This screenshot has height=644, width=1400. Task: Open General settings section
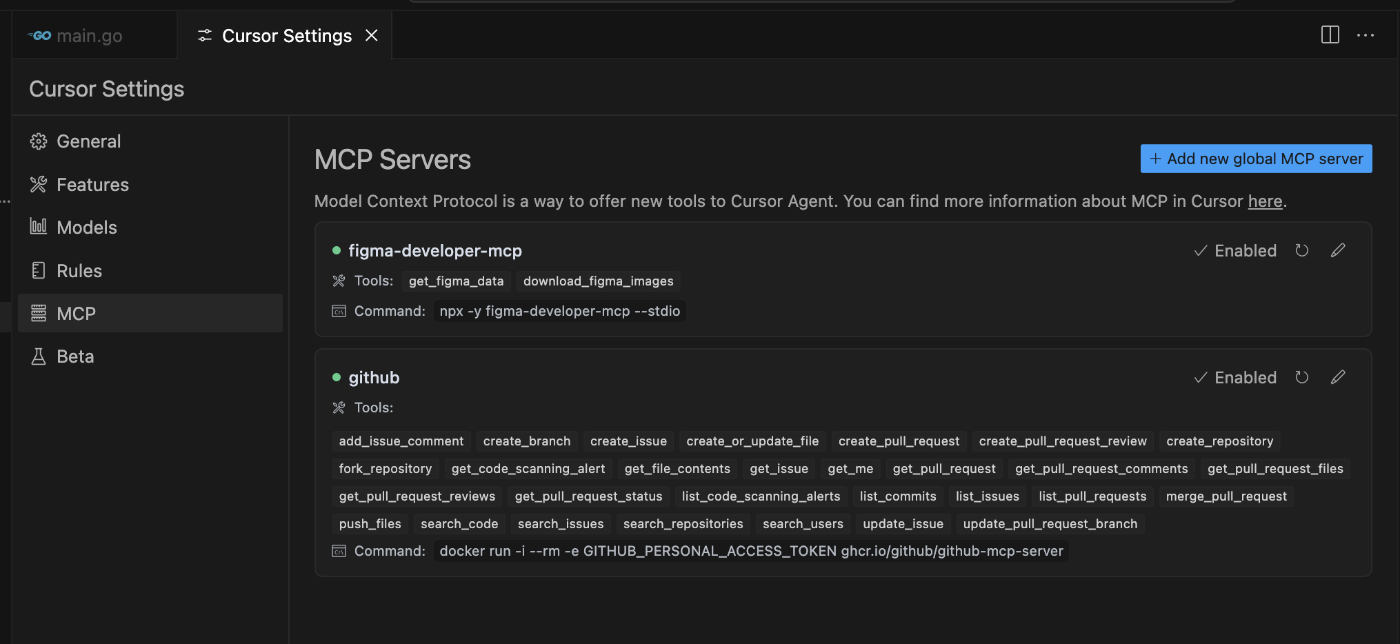click(150, 142)
